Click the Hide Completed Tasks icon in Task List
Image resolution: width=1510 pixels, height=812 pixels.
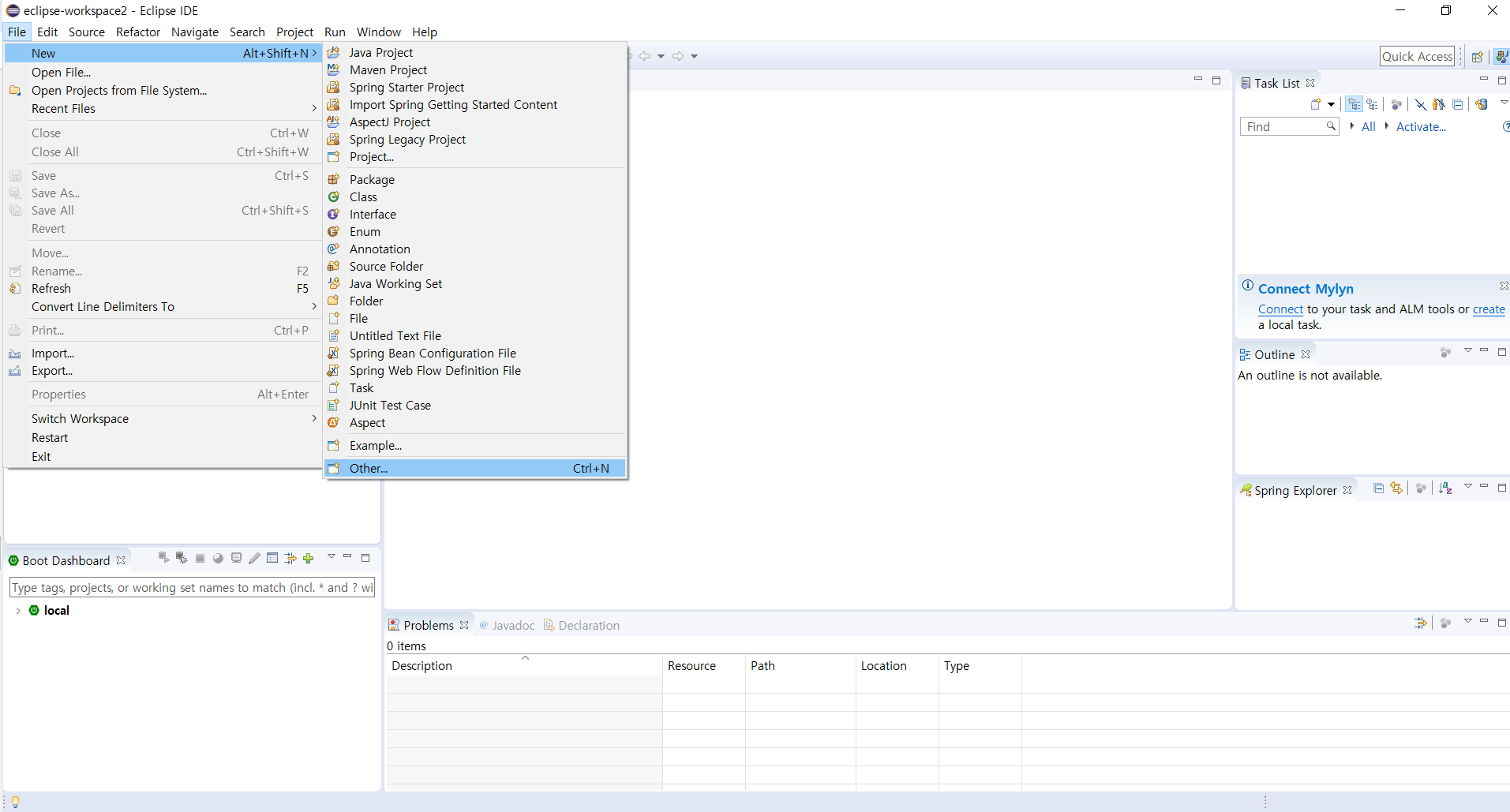pyautogui.click(x=1421, y=104)
